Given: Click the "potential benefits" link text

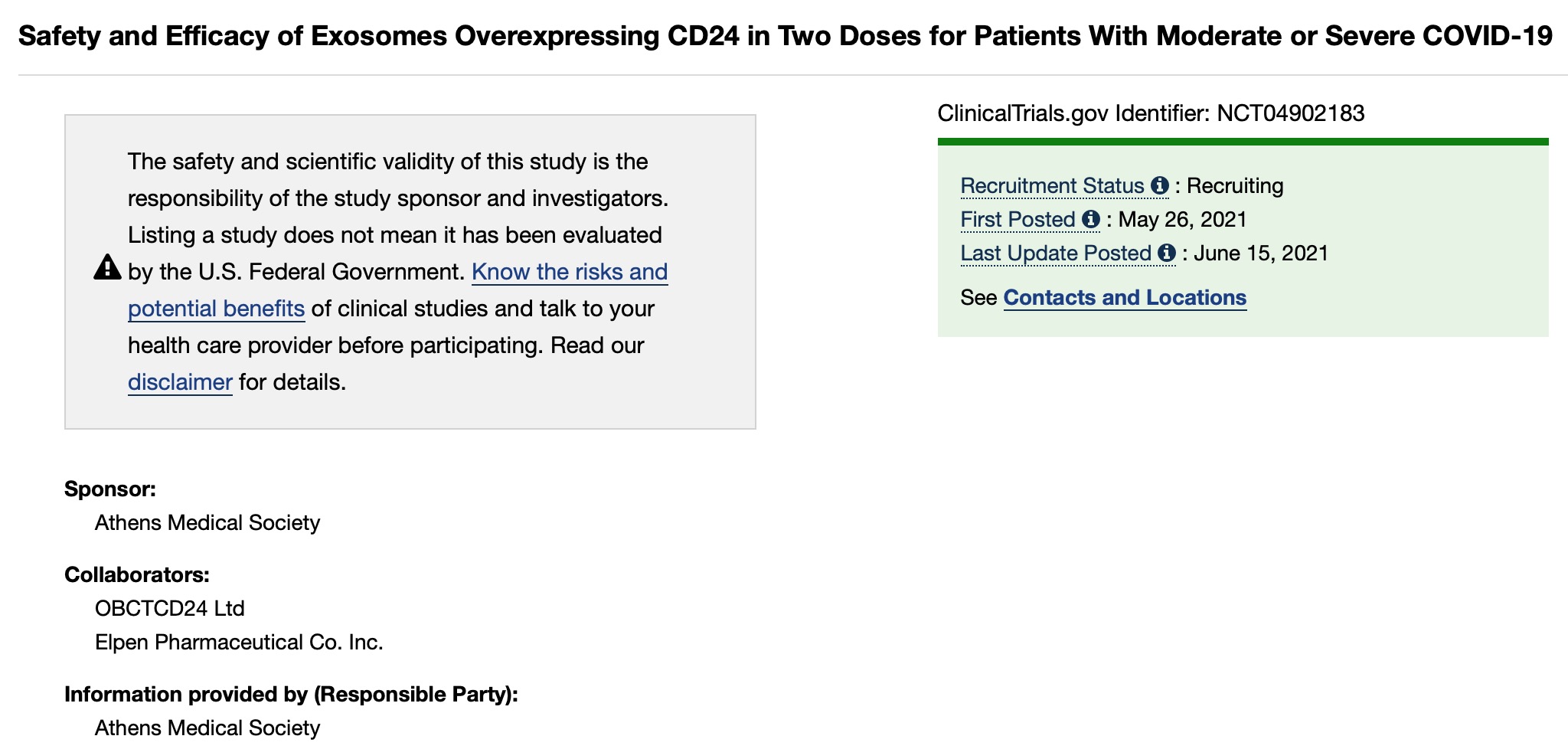Looking at the screenshot, I should click(216, 309).
